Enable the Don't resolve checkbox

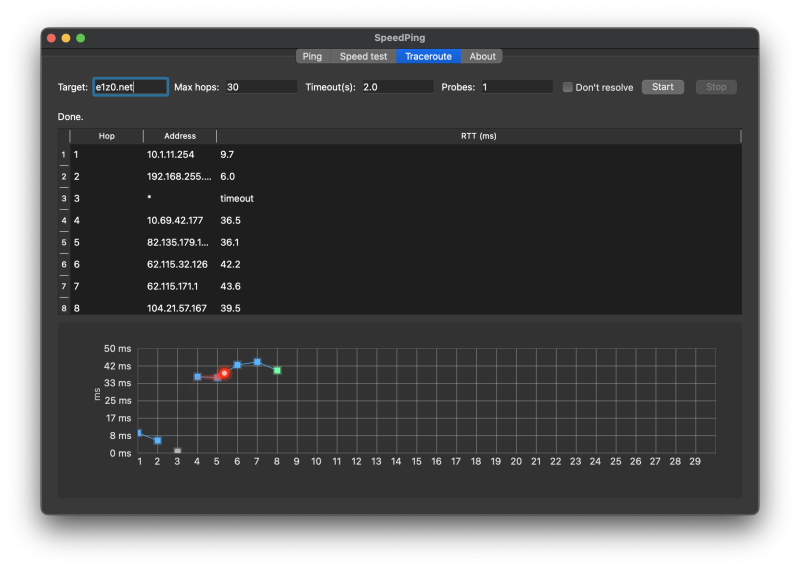click(567, 87)
